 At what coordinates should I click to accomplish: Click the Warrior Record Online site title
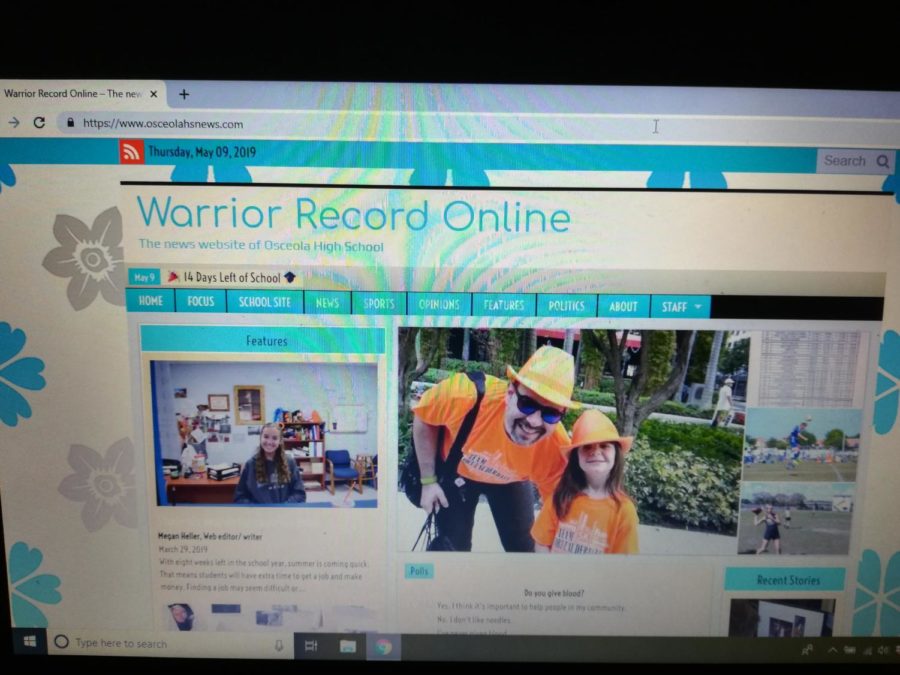pyautogui.click(x=354, y=214)
